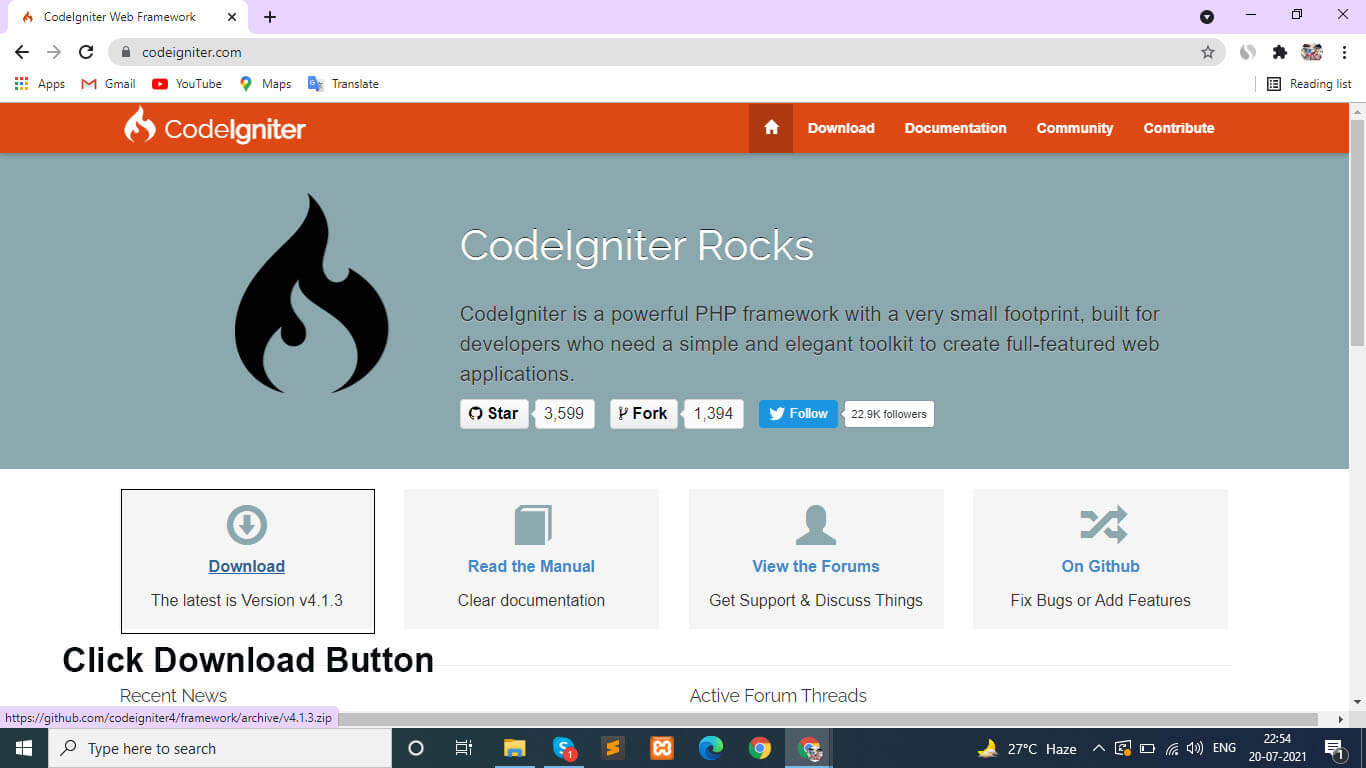
Task: Open YouTube from the bookmarks bar
Action: (186, 84)
